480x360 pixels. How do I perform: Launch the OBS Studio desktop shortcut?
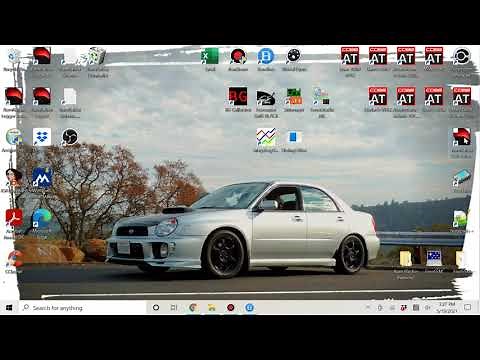tap(70, 137)
